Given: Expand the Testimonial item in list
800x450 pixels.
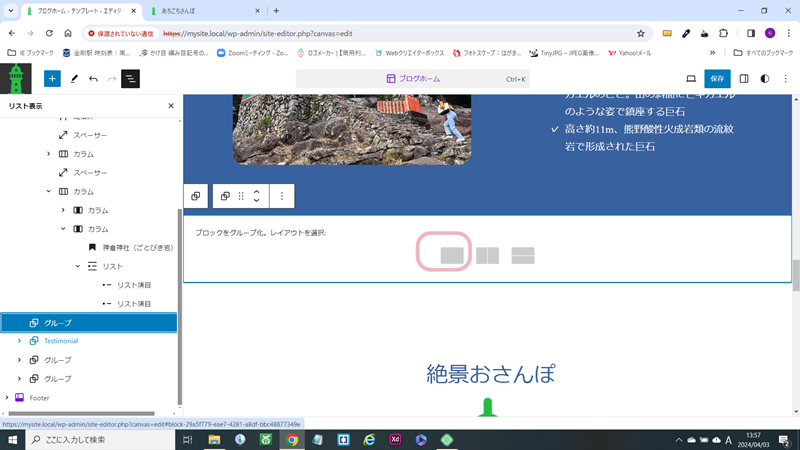Looking at the screenshot, I should (x=19, y=341).
